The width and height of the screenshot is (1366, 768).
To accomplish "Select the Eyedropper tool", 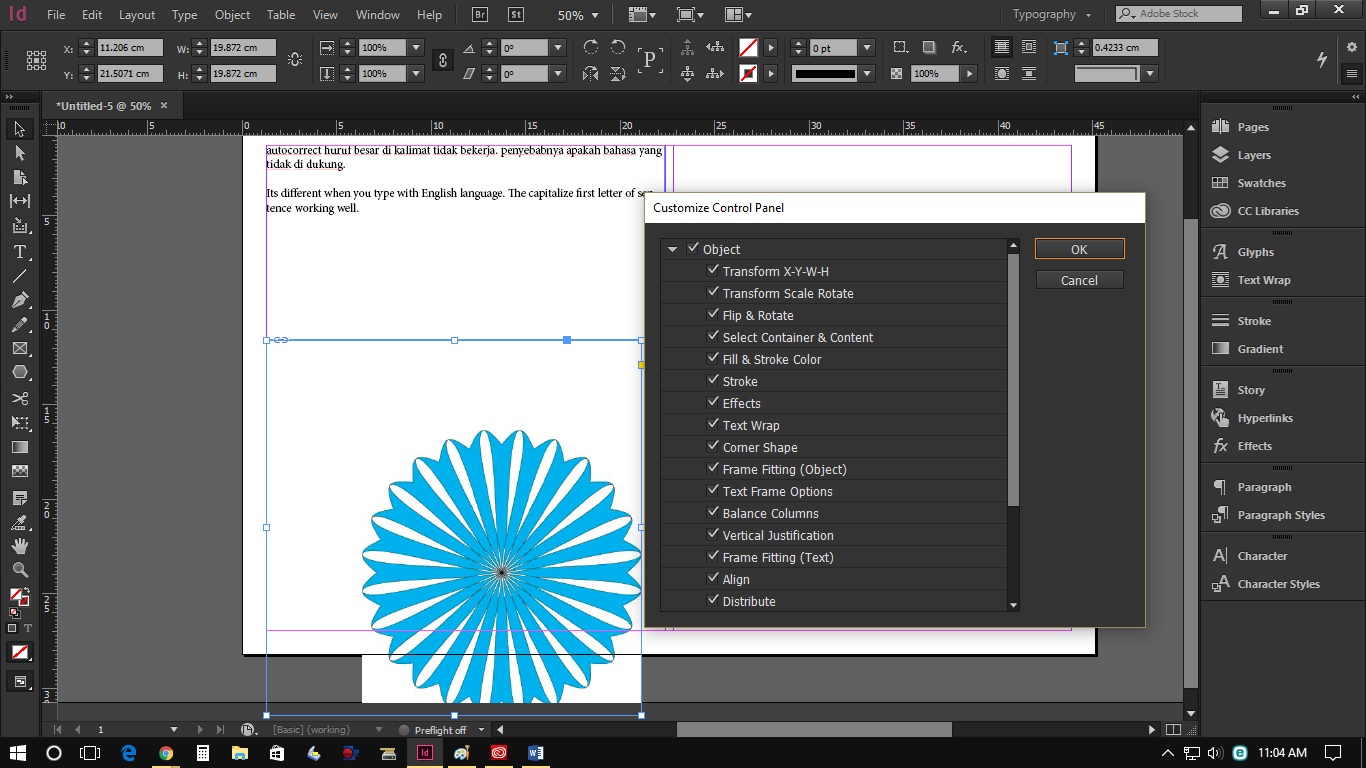I will (20, 522).
